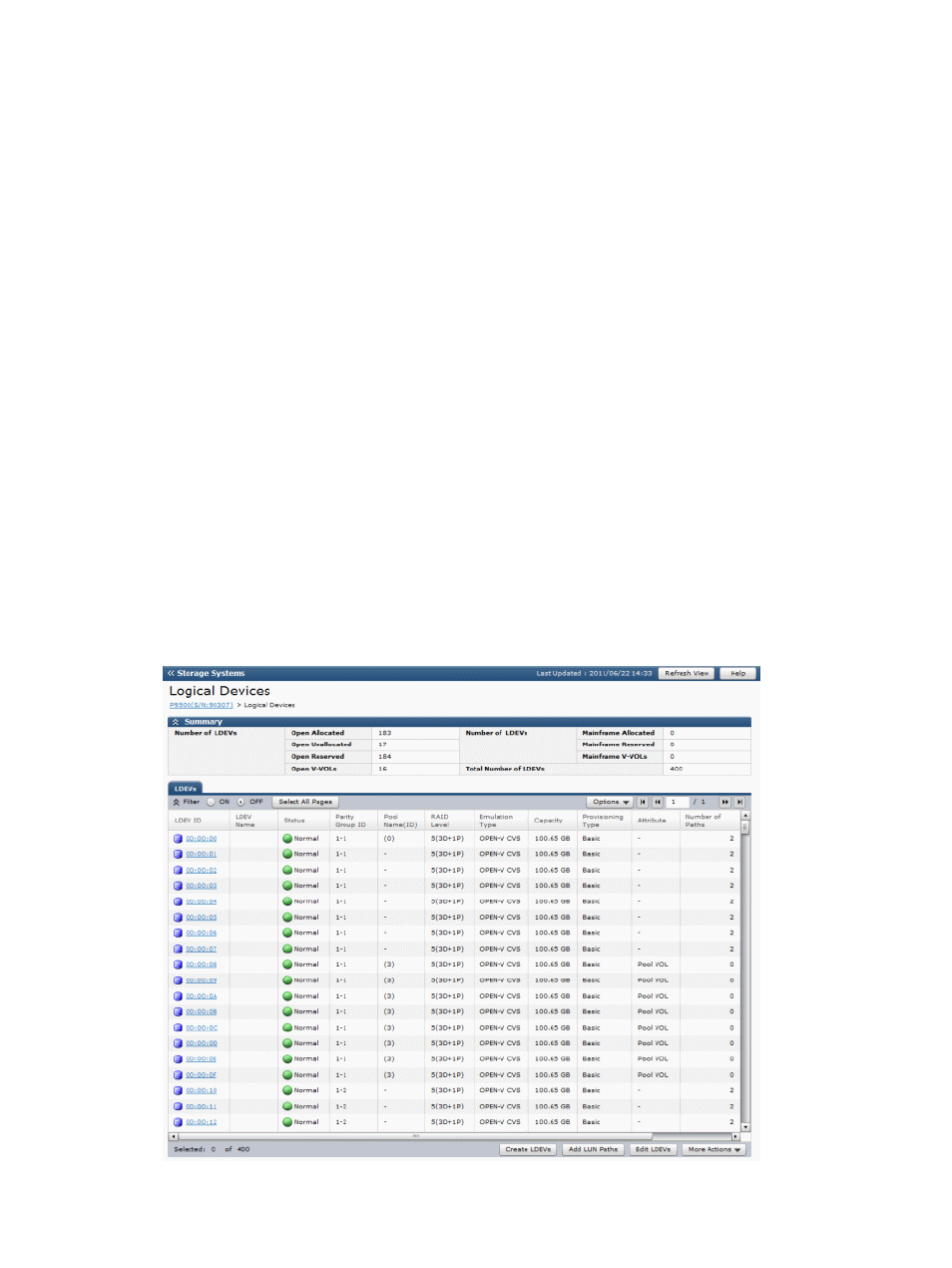Viewport: 952px width, 1268px height.
Task: Click table scroll-down arrow
Action: [x=745, y=1127]
